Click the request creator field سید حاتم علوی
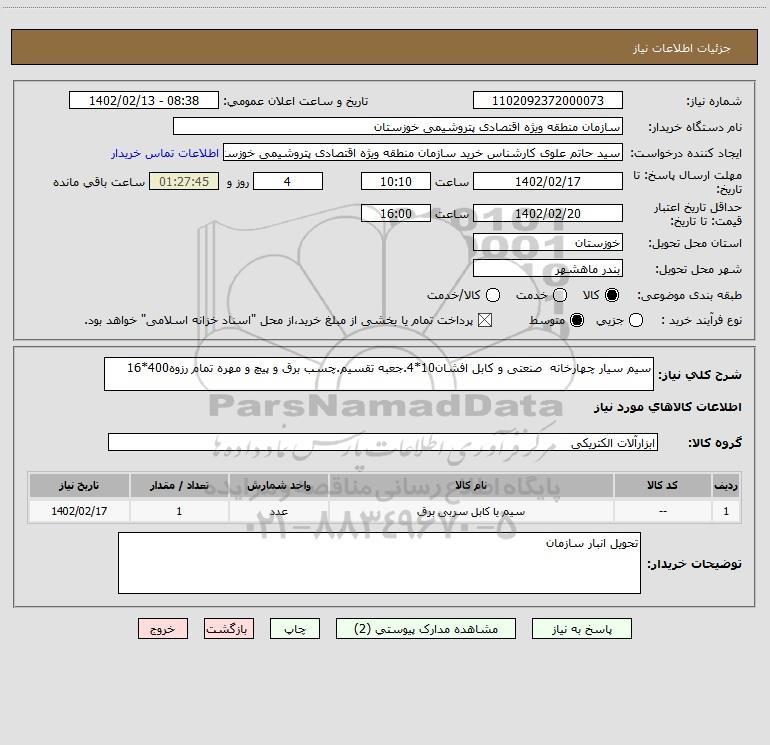770x745 pixels. (x=423, y=152)
